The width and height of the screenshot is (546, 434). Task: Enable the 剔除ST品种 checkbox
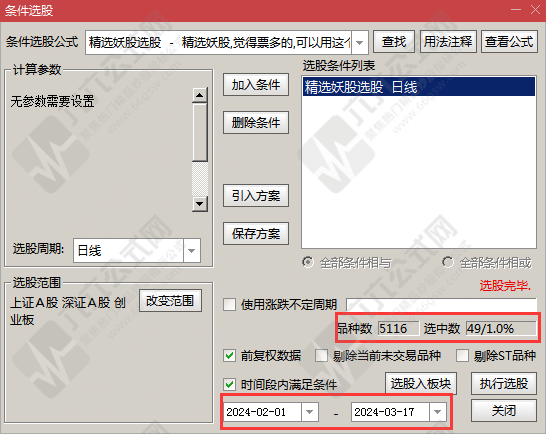pyautogui.click(x=462, y=356)
